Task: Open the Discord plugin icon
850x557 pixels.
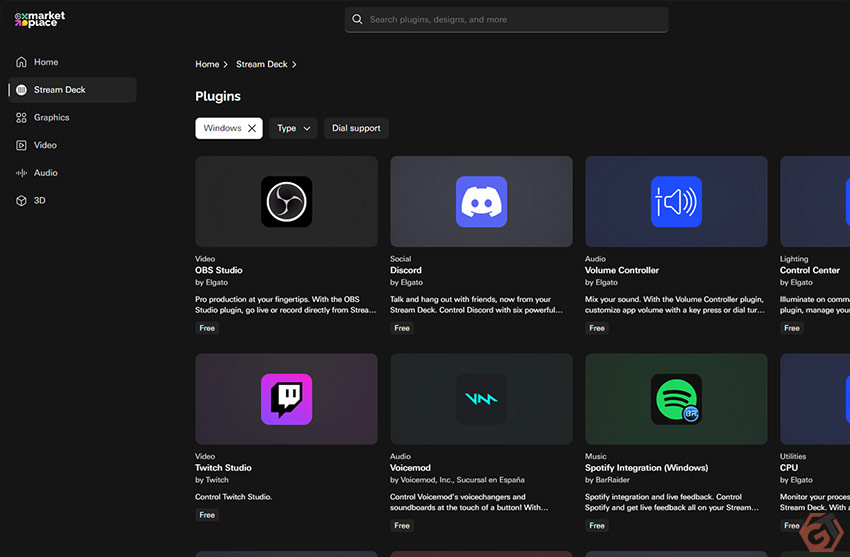Action: click(481, 201)
